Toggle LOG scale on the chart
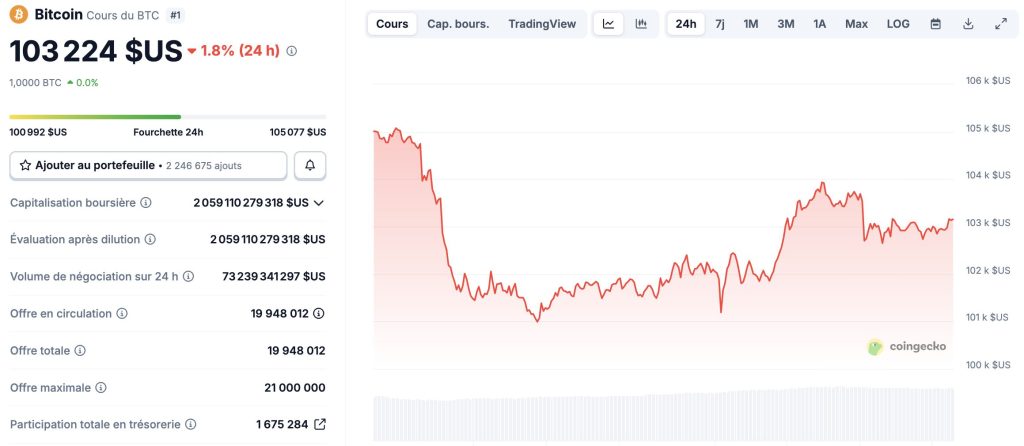The image size is (1024, 446). coord(898,24)
